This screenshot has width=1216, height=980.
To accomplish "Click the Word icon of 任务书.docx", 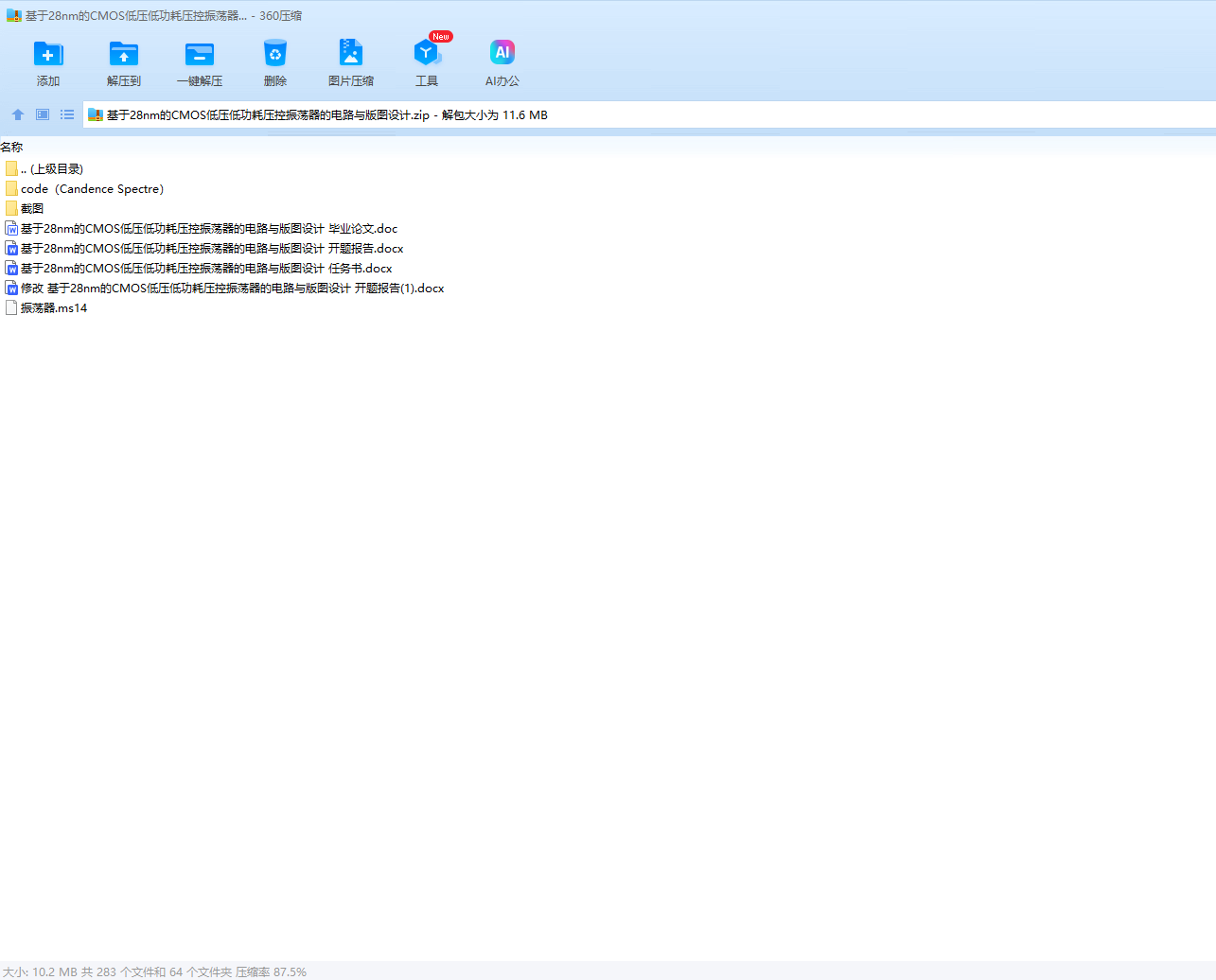I will (x=11, y=268).
